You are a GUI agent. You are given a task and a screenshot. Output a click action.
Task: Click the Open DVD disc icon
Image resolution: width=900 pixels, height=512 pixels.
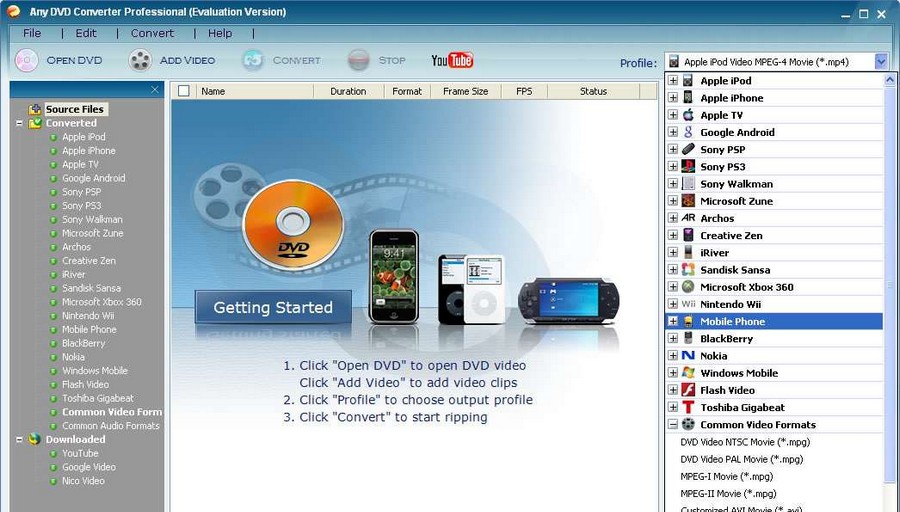click(x=26, y=60)
